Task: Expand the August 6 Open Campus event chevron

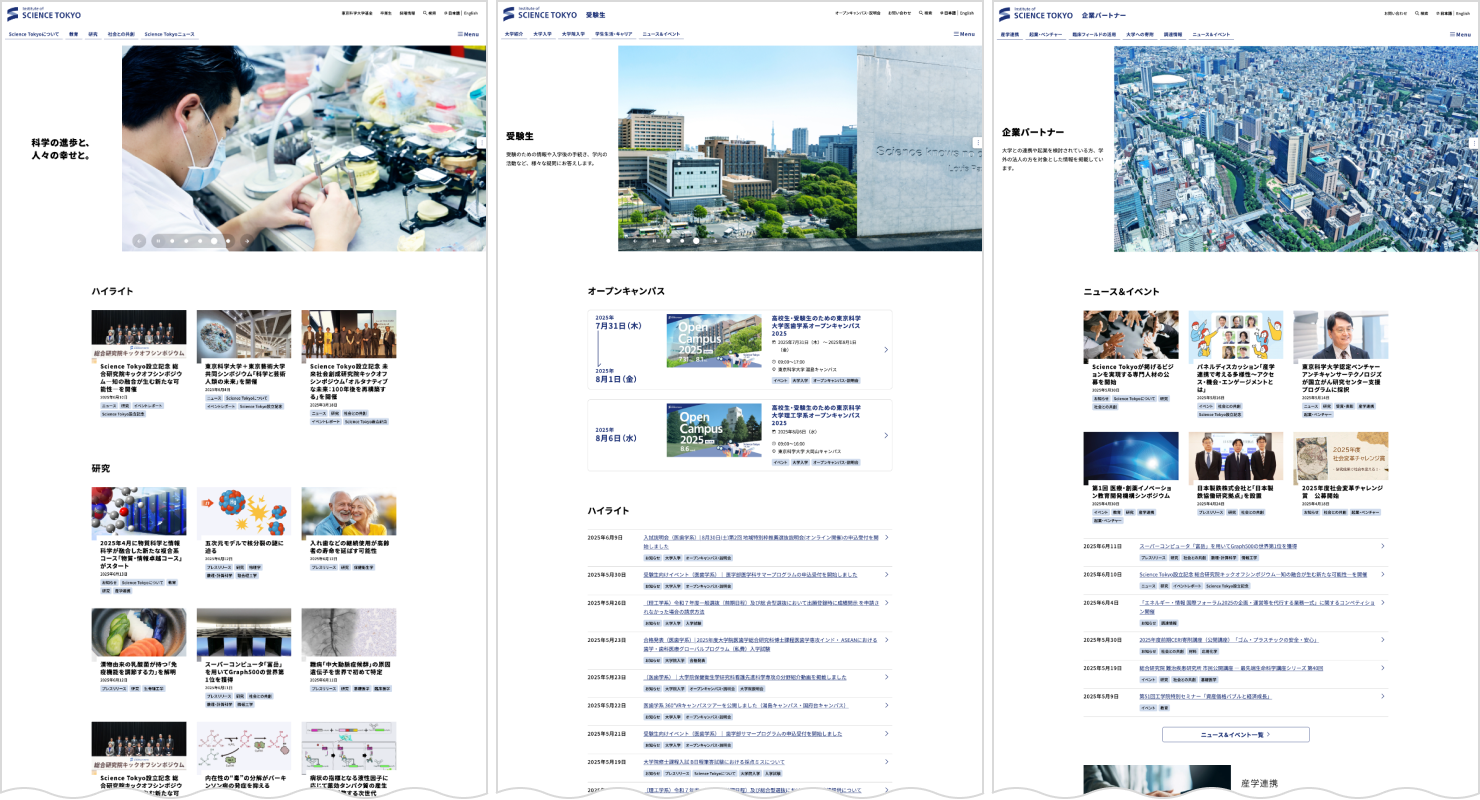Action: (x=885, y=435)
